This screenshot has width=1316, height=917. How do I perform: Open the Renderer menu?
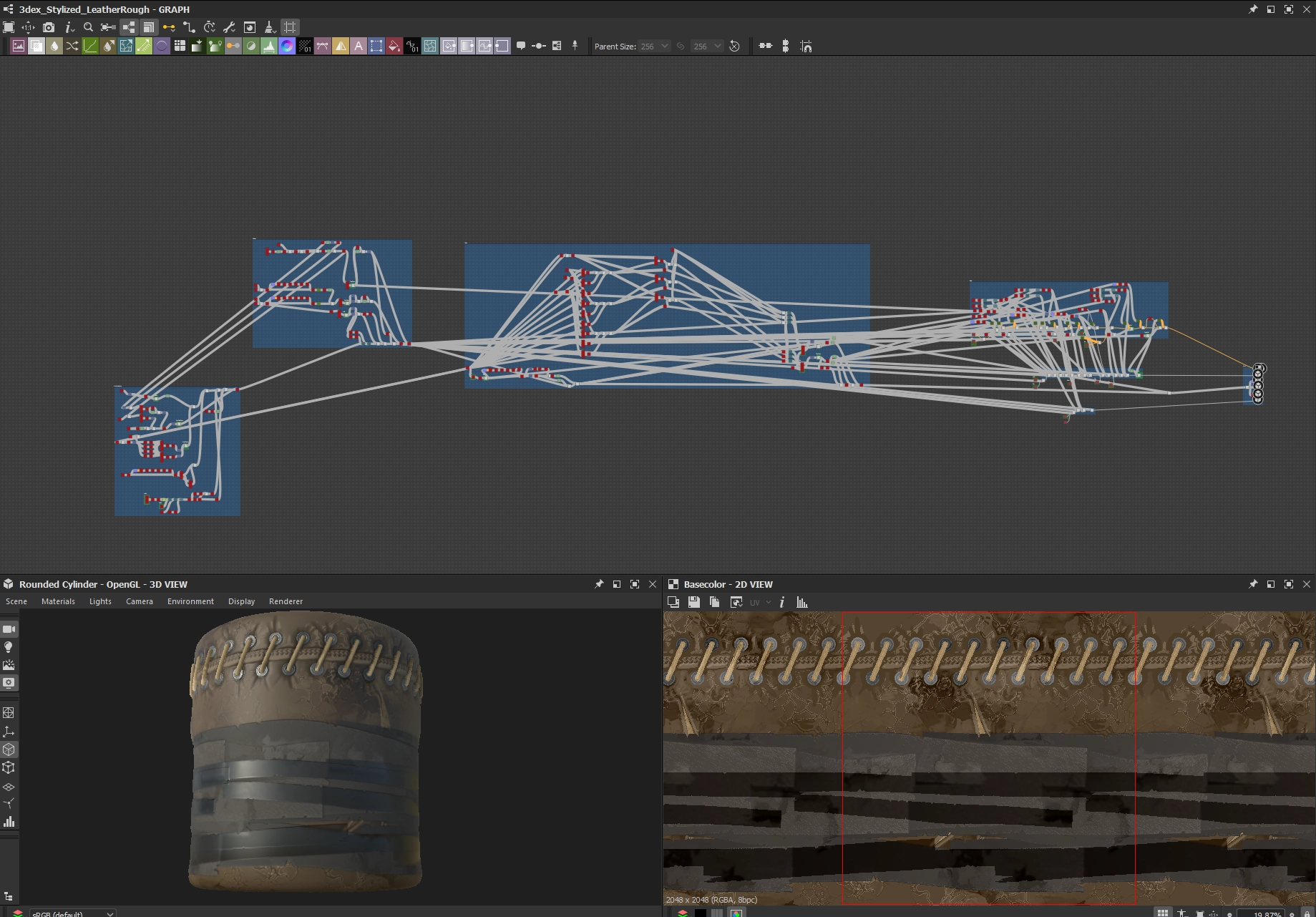coord(286,601)
